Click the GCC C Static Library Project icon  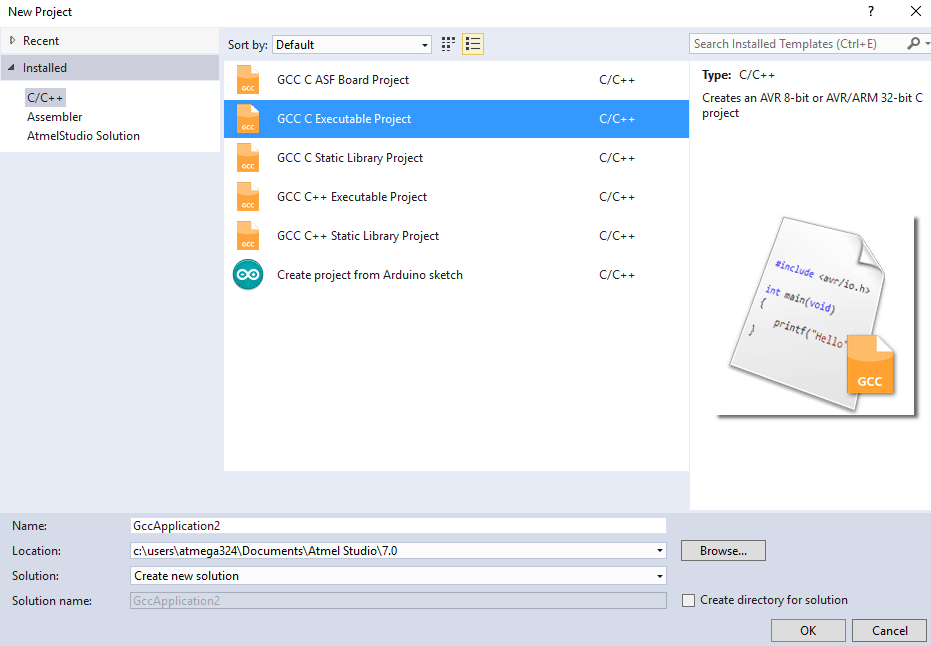[248, 158]
